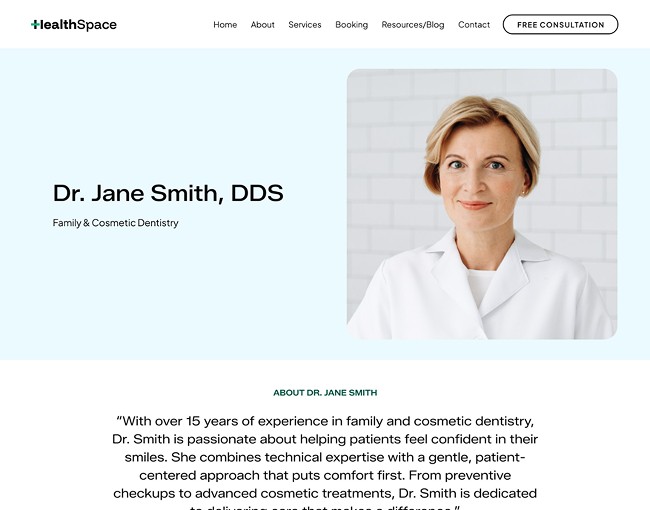Click the quote paragraph about 15 years experience
This screenshot has width=650, height=510.
(x=325, y=464)
